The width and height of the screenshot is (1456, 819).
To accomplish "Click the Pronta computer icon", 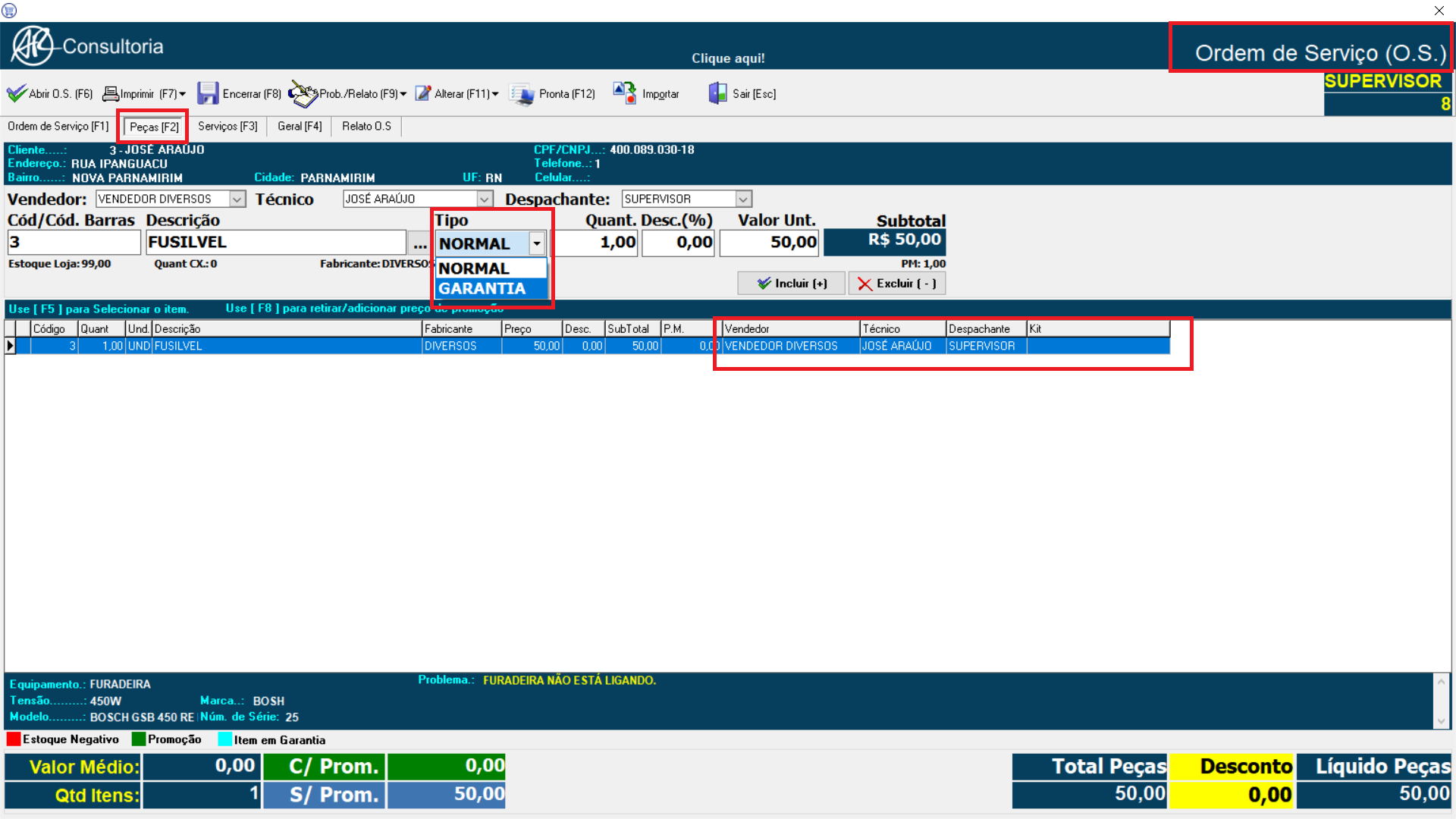I will (x=522, y=94).
